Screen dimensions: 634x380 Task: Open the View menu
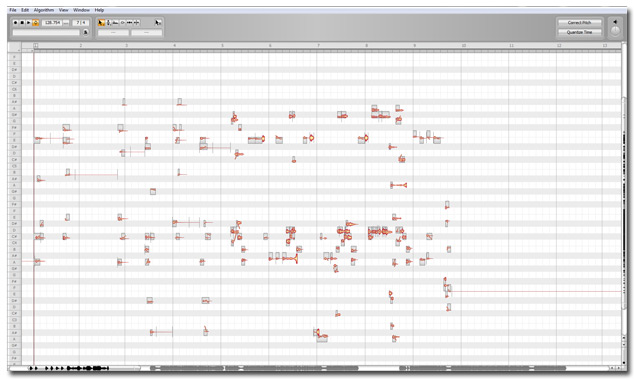[63, 10]
